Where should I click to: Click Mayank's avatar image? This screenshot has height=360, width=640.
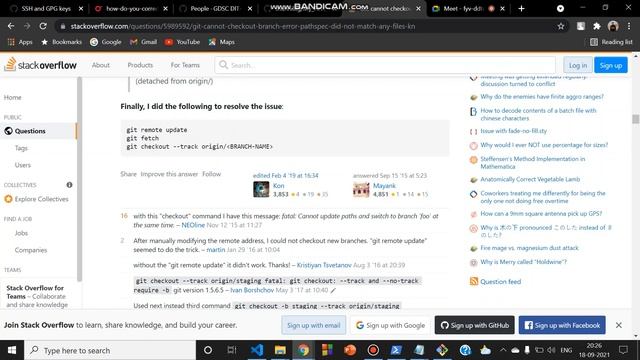pyautogui.click(x=361, y=190)
